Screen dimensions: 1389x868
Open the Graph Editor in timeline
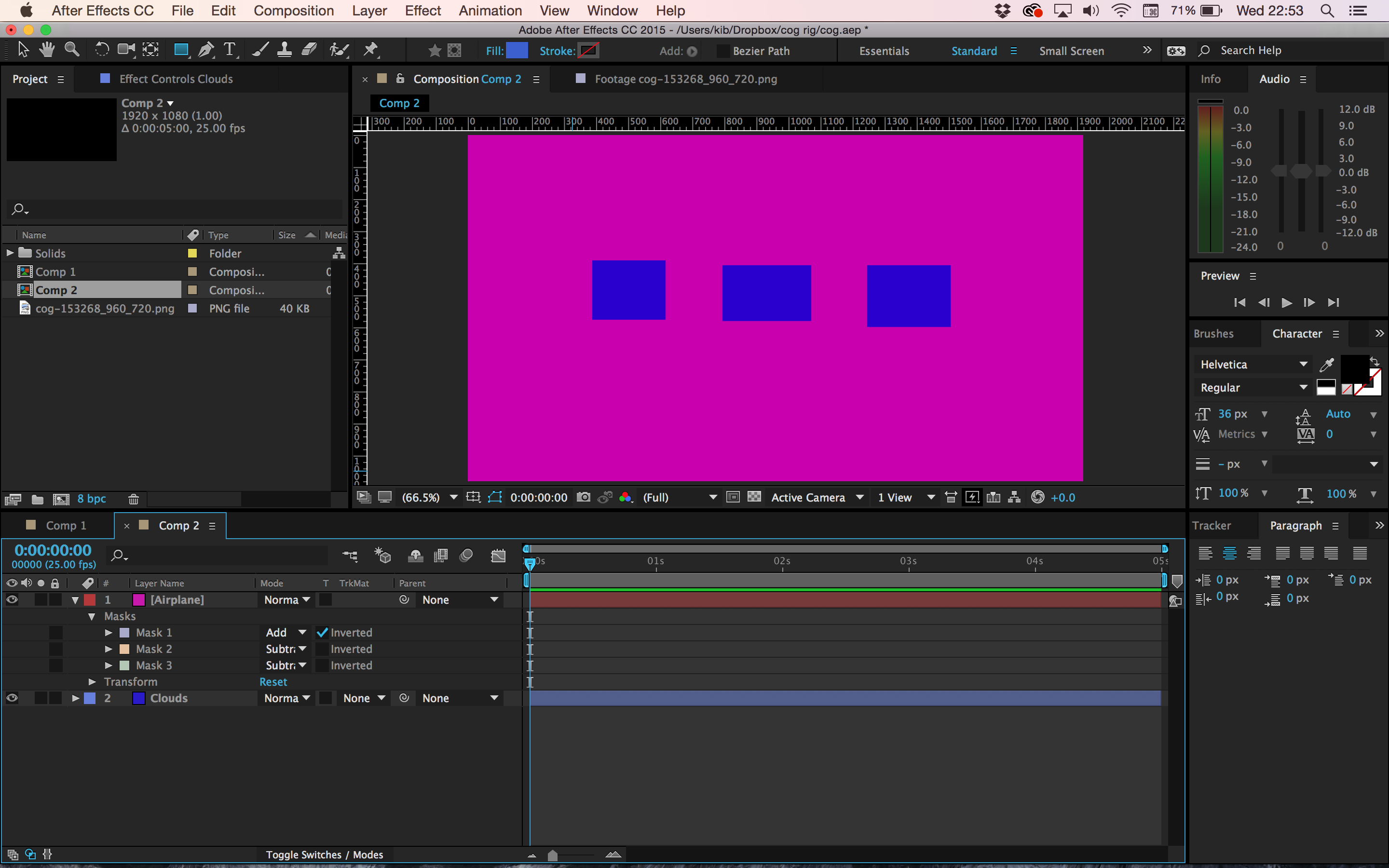pyautogui.click(x=498, y=555)
